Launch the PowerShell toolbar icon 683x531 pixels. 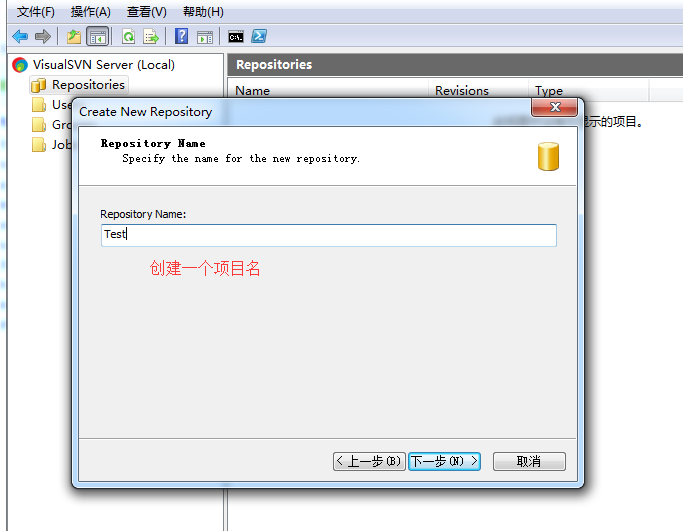coord(259,36)
